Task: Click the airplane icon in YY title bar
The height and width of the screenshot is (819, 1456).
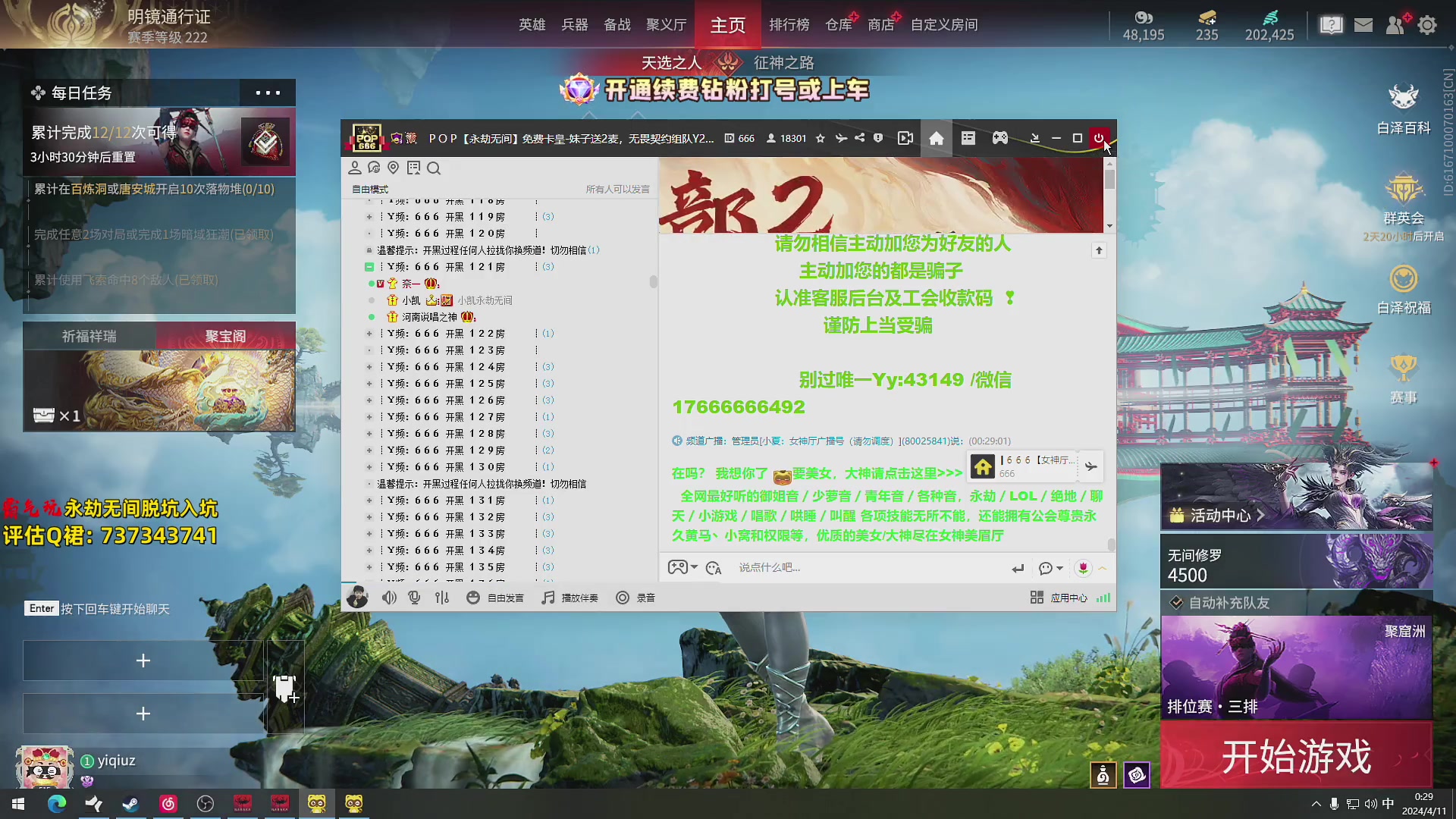Action: pyautogui.click(x=841, y=138)
